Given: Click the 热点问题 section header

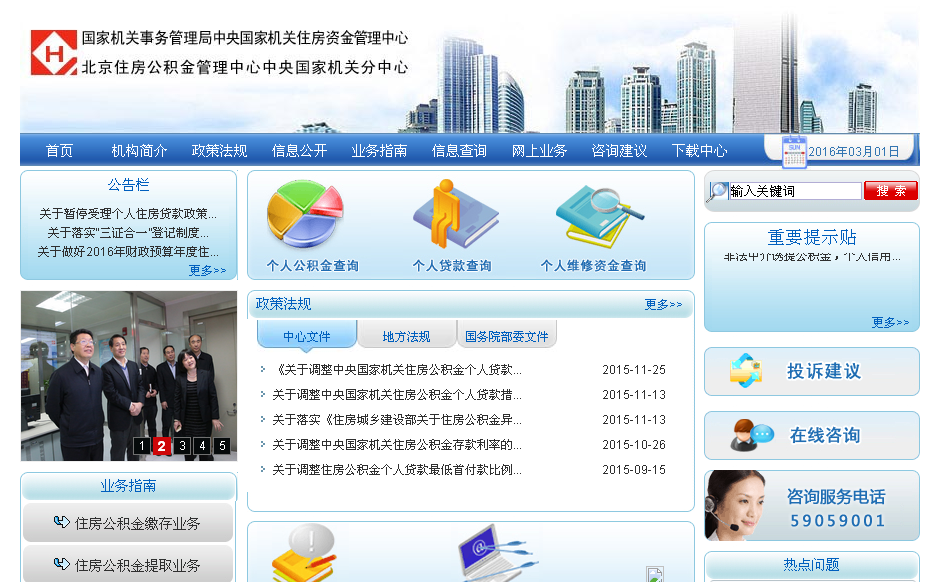Looking at the screenshot, I should [x=811, y=564].
